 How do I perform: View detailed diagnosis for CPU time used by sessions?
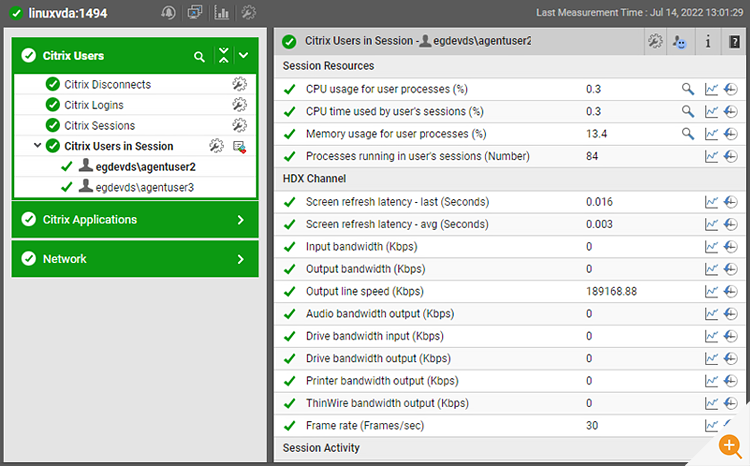coord(688,111)
